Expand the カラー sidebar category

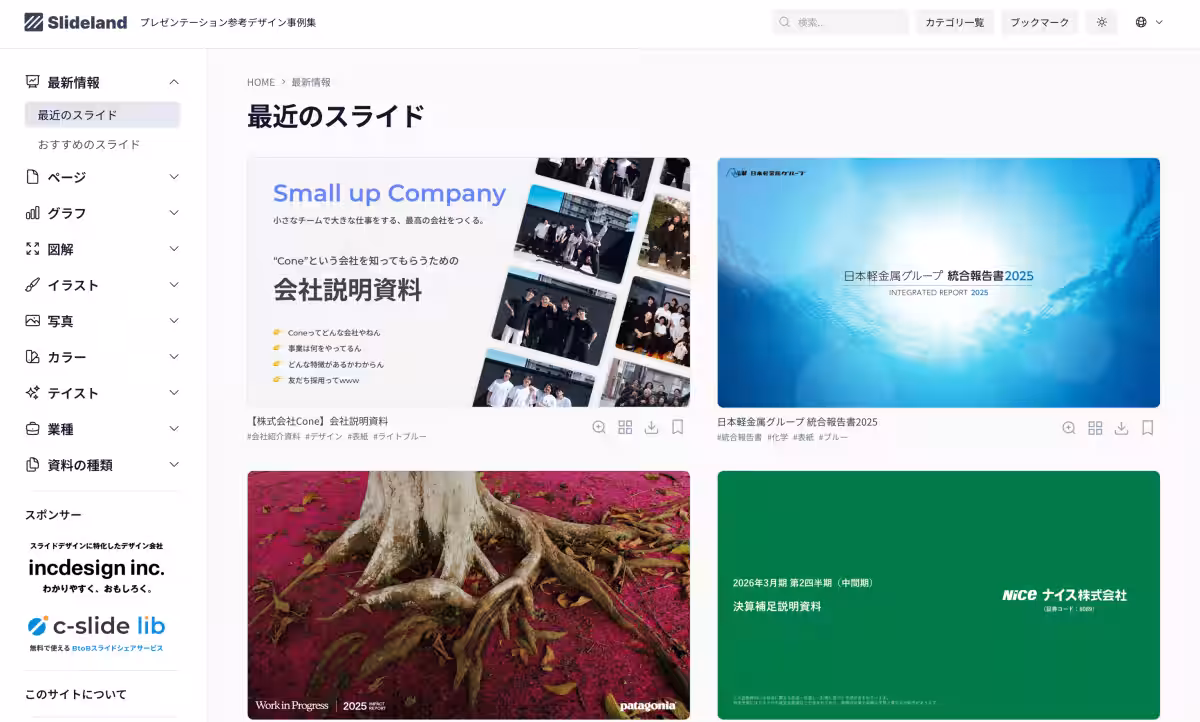coord(174,356)
